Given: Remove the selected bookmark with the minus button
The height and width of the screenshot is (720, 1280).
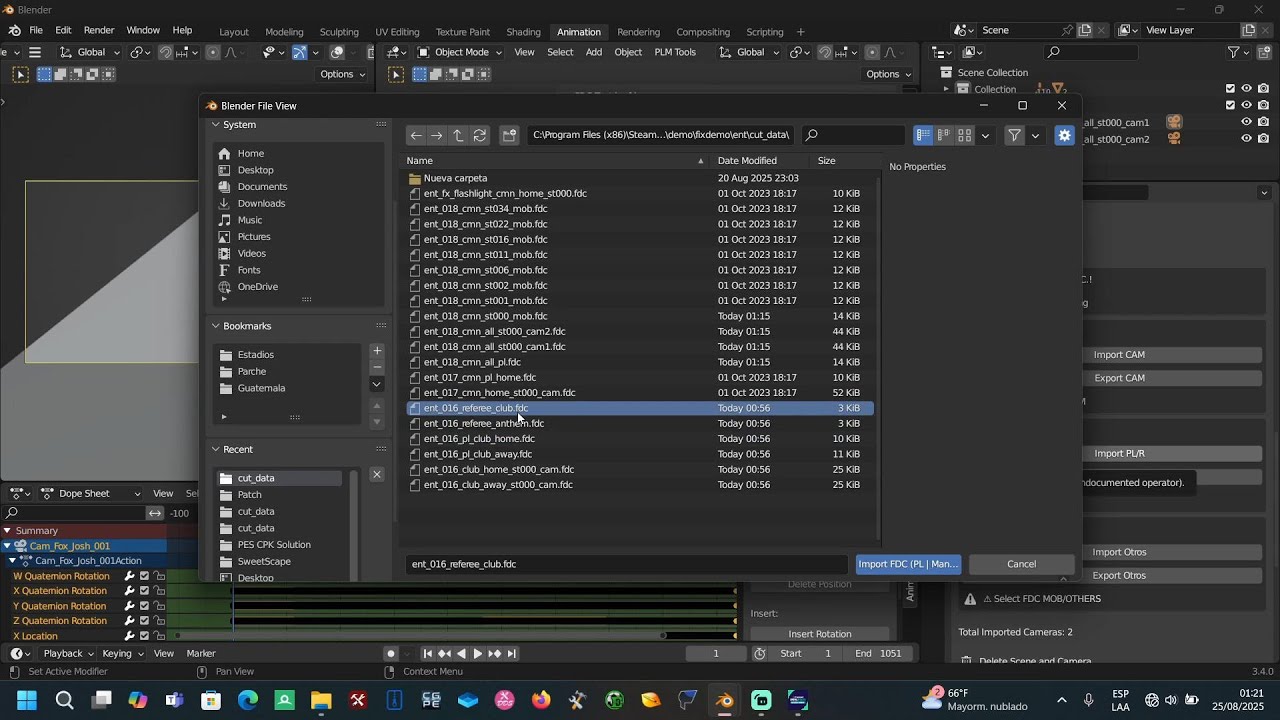Looking at the screenshot, I should pos(377,367).
